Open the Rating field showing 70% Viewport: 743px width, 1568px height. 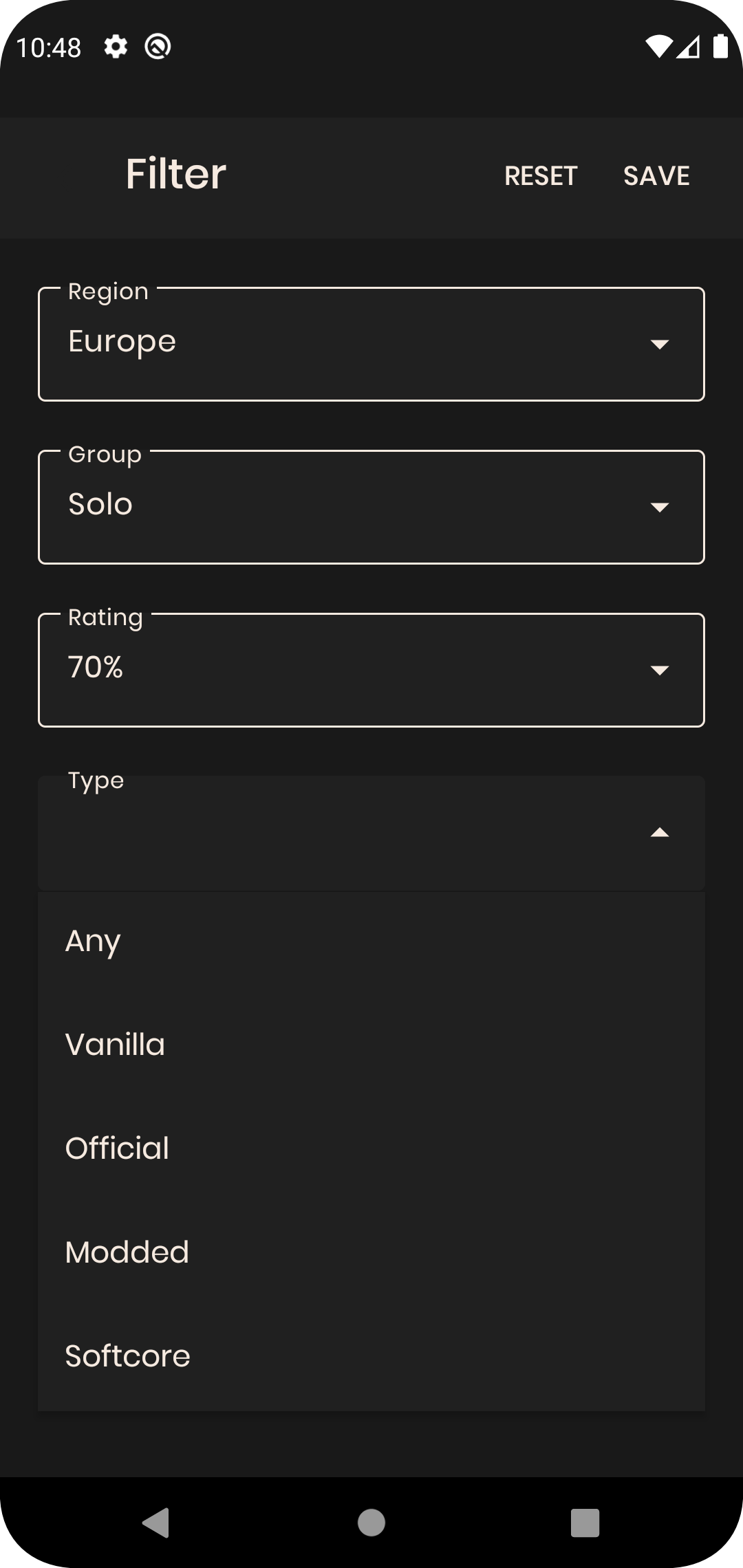(x=371, y=670)
